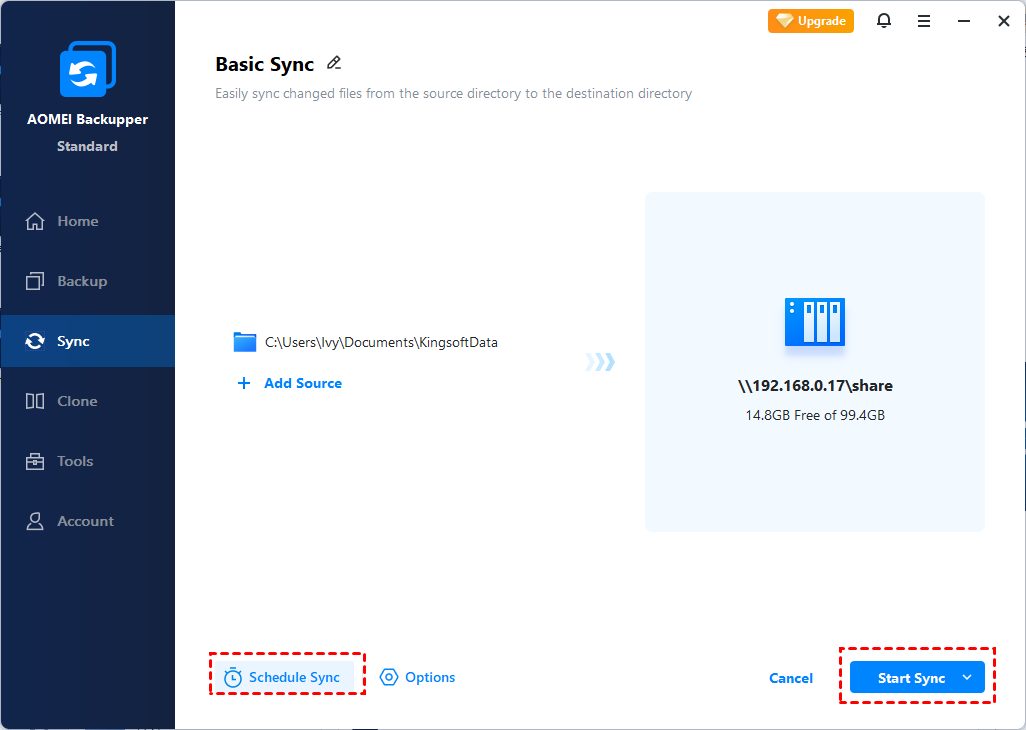This screenshot has height=730, width=1026.
Task: Click the AOMEI Backupper logo icon
Action: [x=88, y=69]
